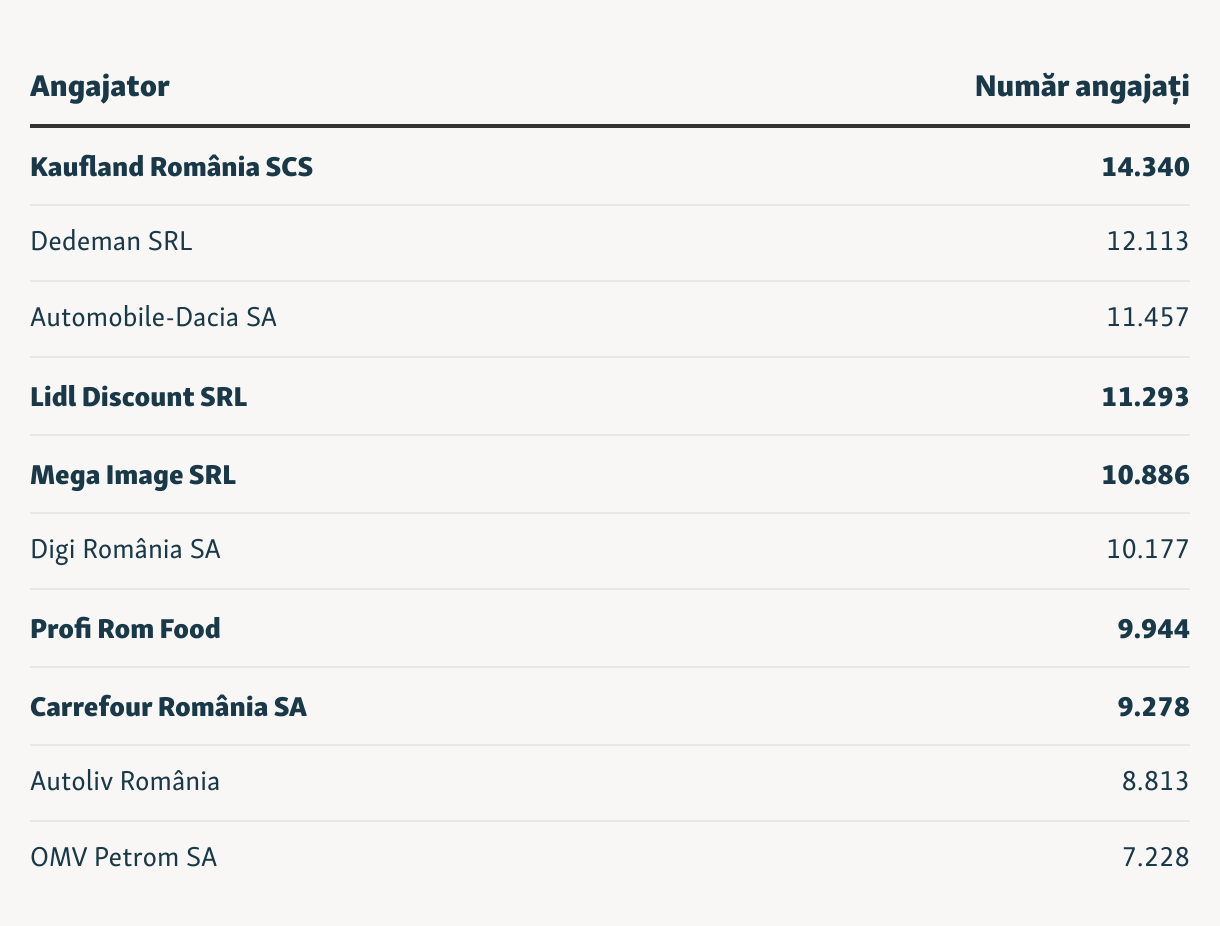
Task: Click the number 11.457
Action: click(1148, 317)
